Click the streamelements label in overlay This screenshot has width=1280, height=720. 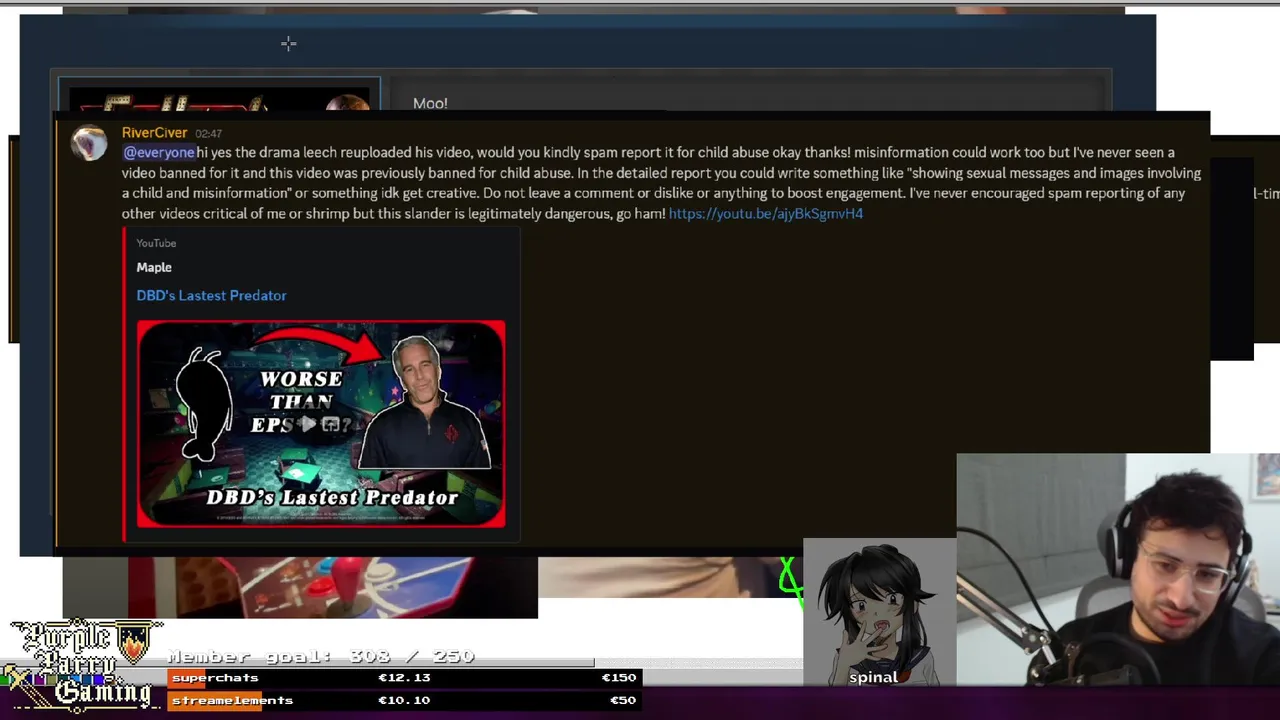click(232, 700)
